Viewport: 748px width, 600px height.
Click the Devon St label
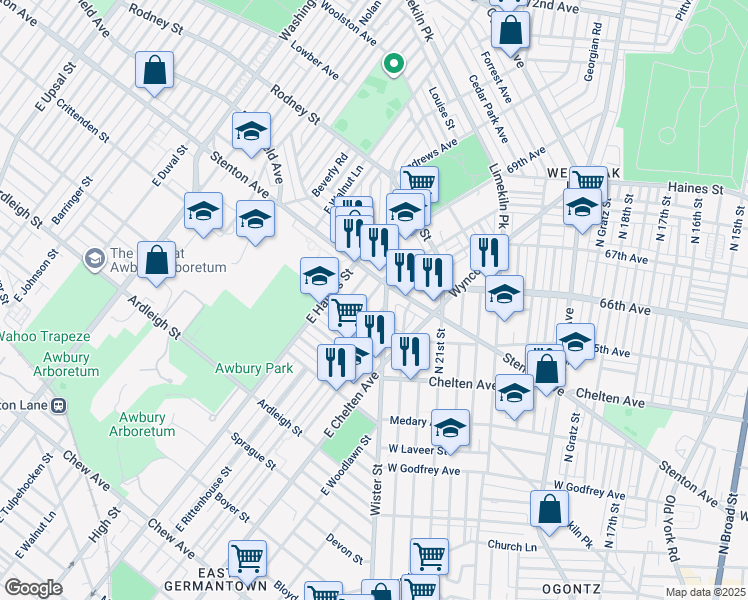point(344,548)
